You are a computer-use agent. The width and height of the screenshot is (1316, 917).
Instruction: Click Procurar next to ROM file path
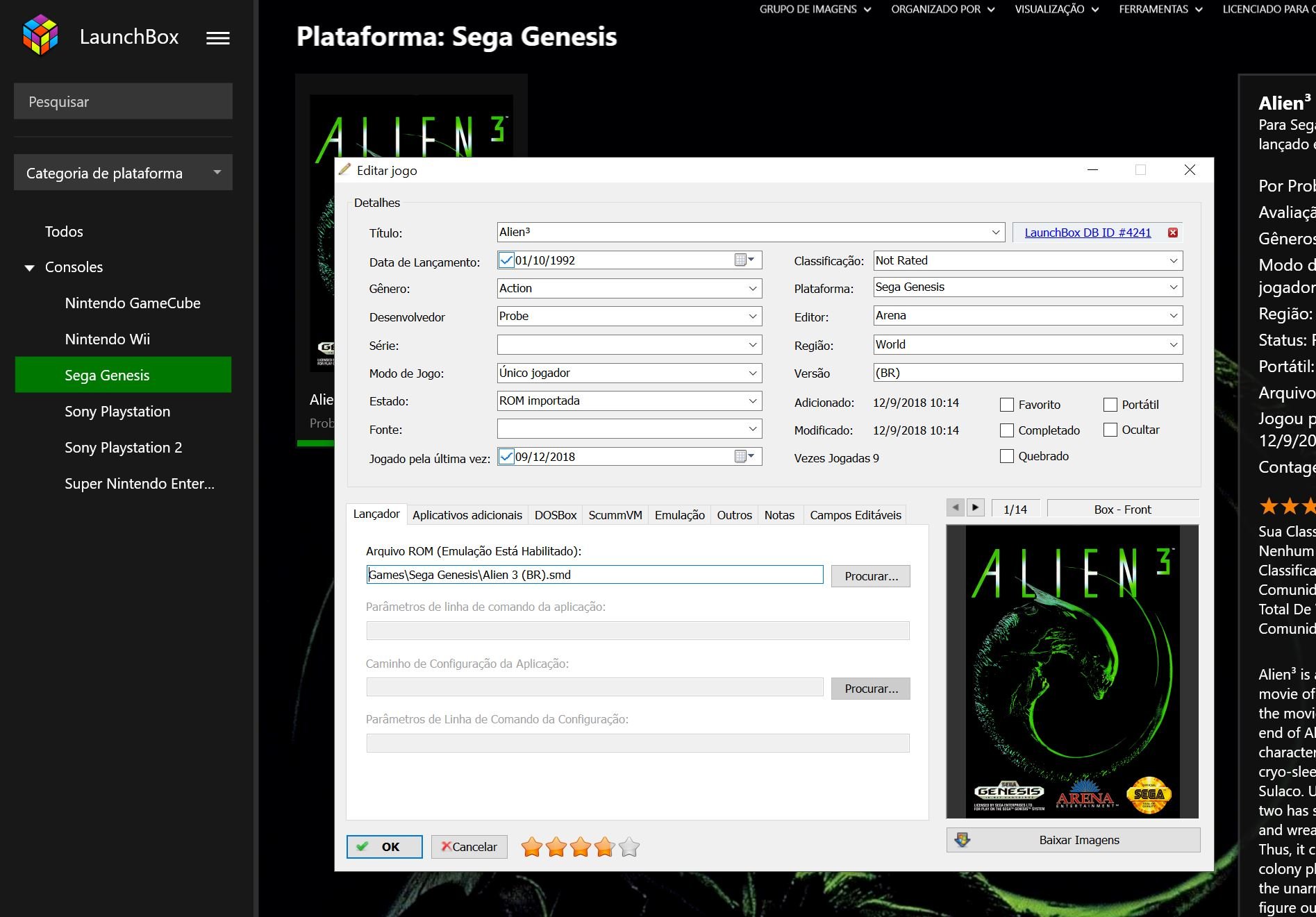871,576
